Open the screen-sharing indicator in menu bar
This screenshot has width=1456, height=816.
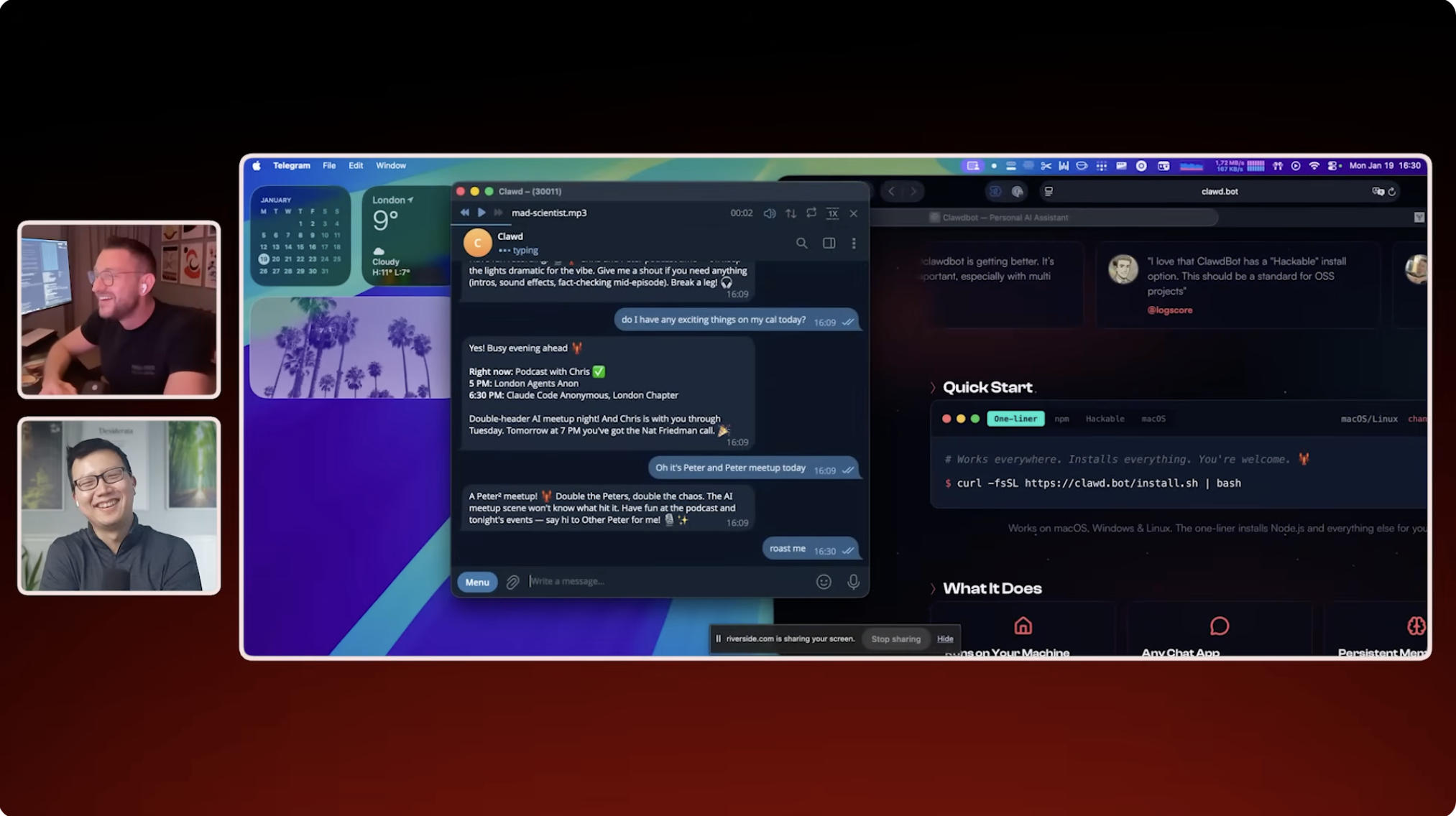[972, 166]
